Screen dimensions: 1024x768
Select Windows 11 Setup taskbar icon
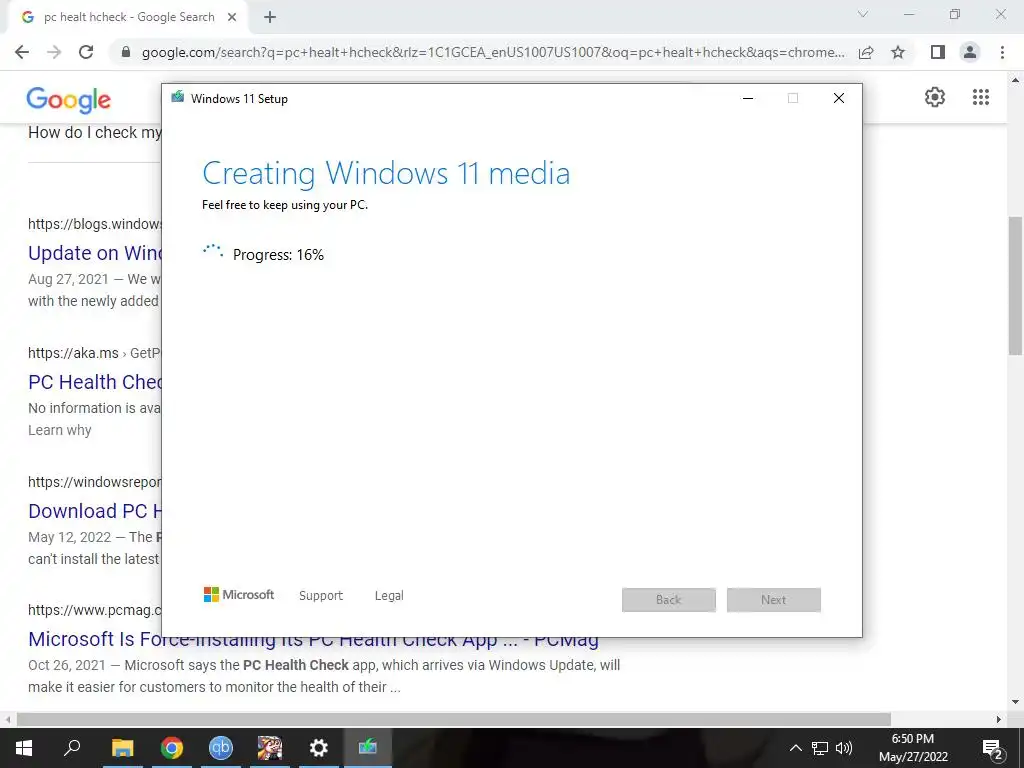tap(368, 748)
